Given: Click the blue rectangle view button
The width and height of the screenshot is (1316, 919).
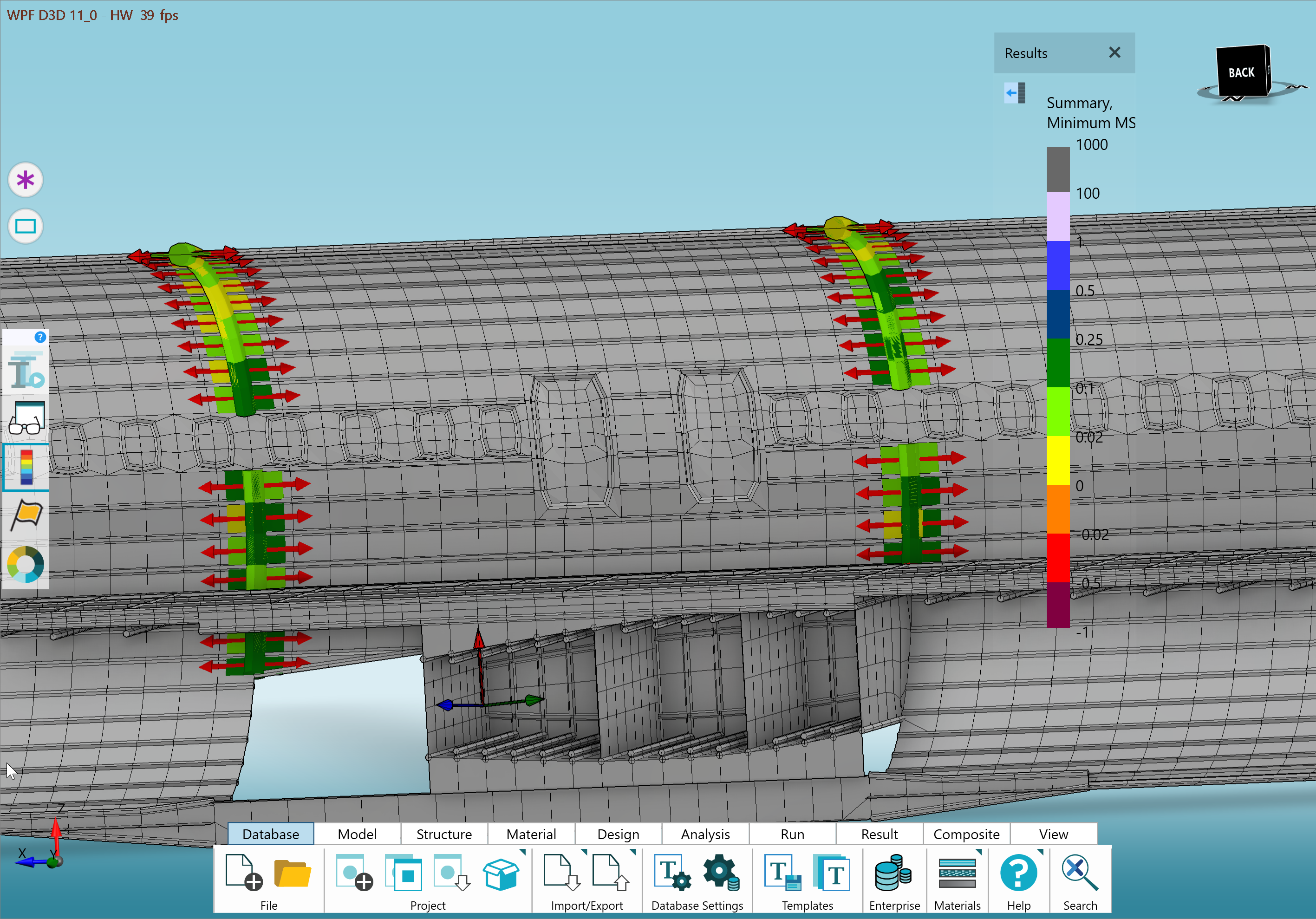Looking at the screenshot, I should (25, 227).
